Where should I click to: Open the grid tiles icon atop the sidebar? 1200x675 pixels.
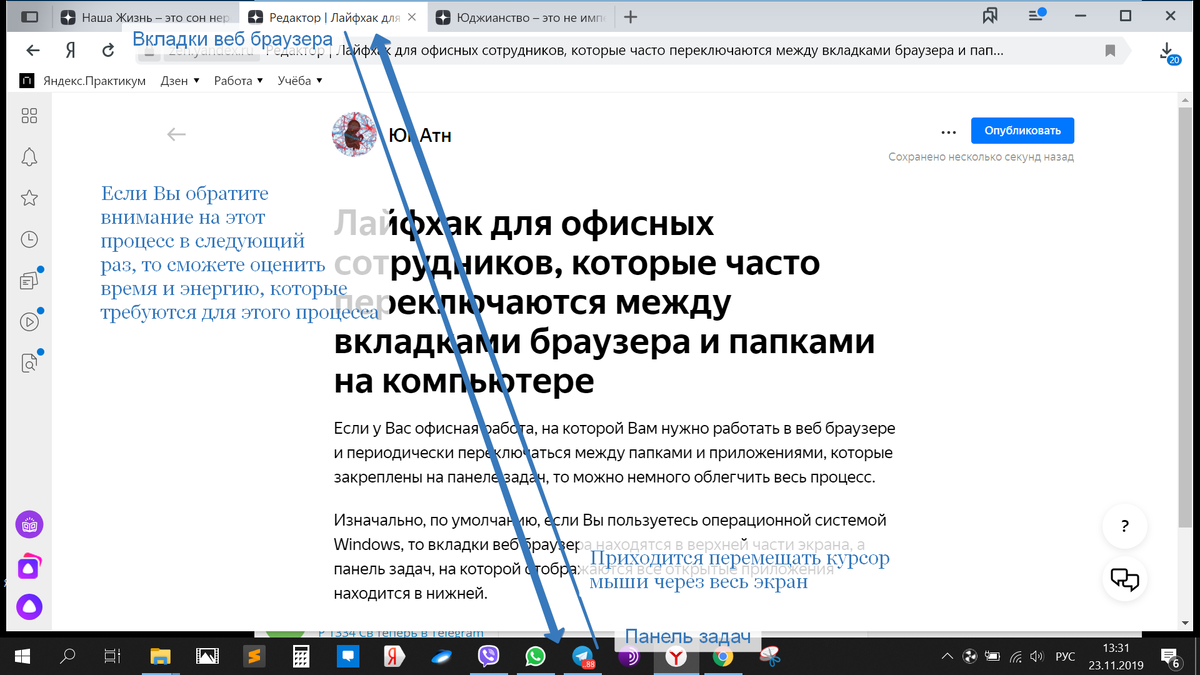(29, 116)
